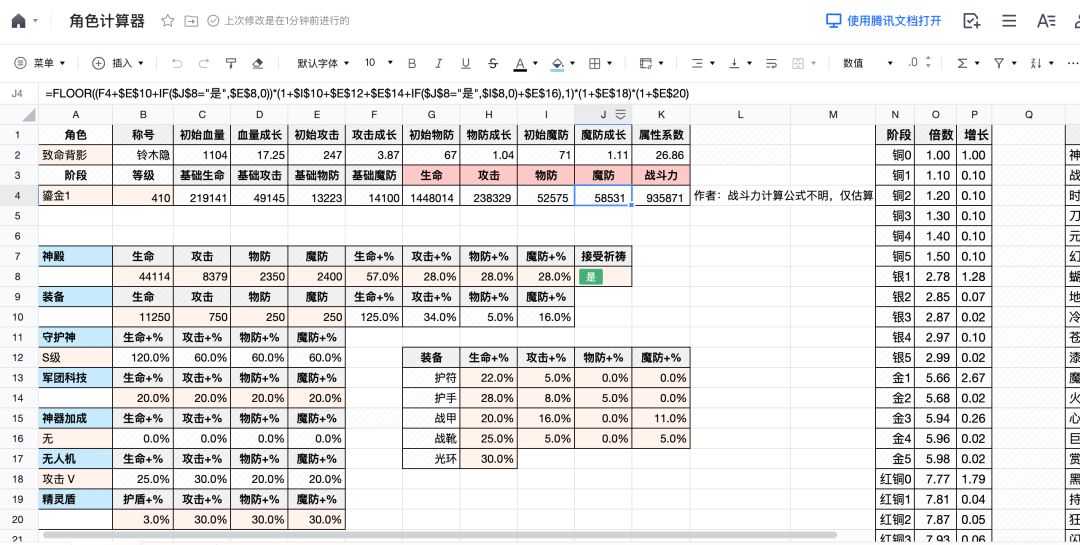Select row 4 header

click(17, 196)
